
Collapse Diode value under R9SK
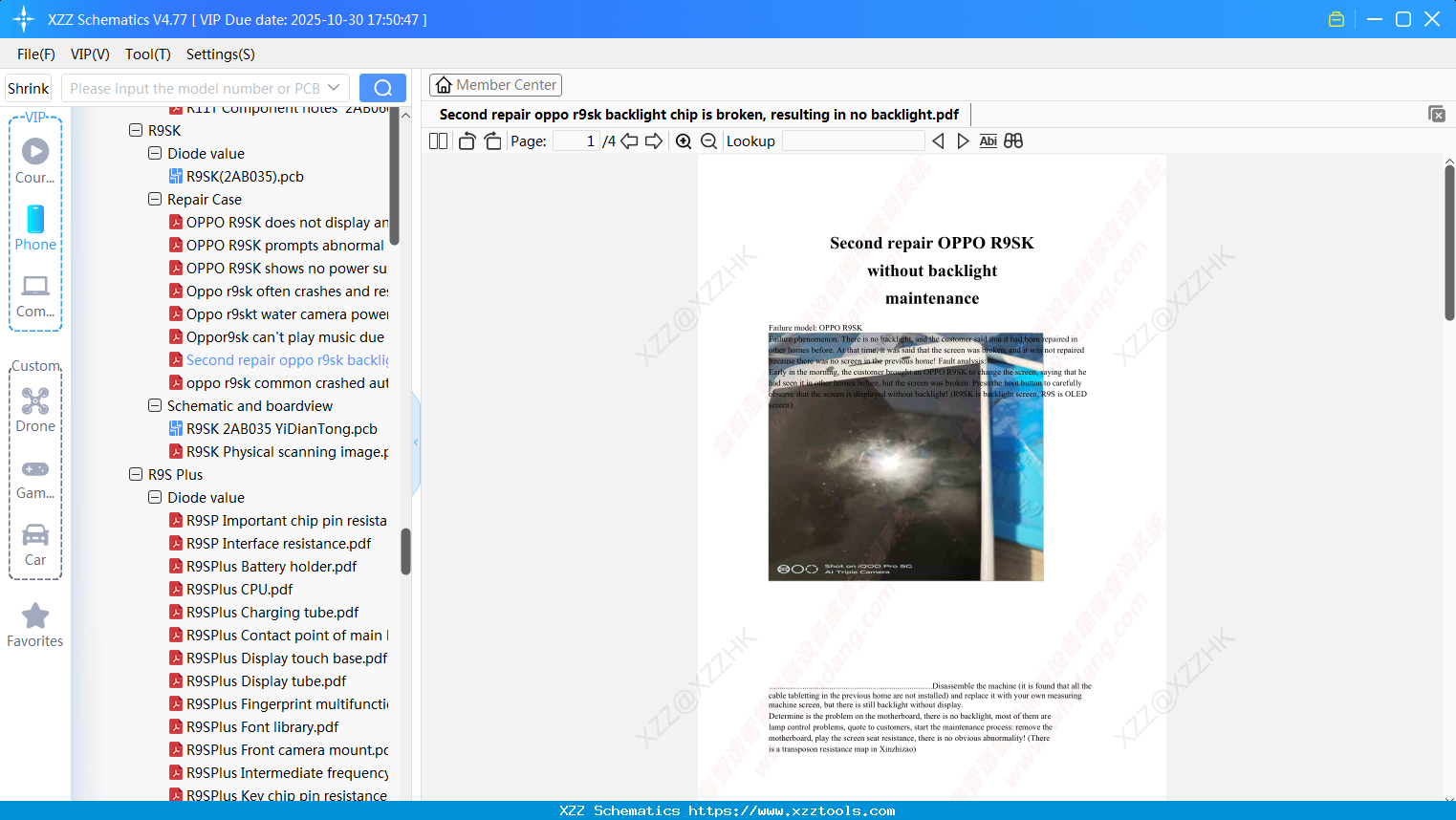click(155, 153)
